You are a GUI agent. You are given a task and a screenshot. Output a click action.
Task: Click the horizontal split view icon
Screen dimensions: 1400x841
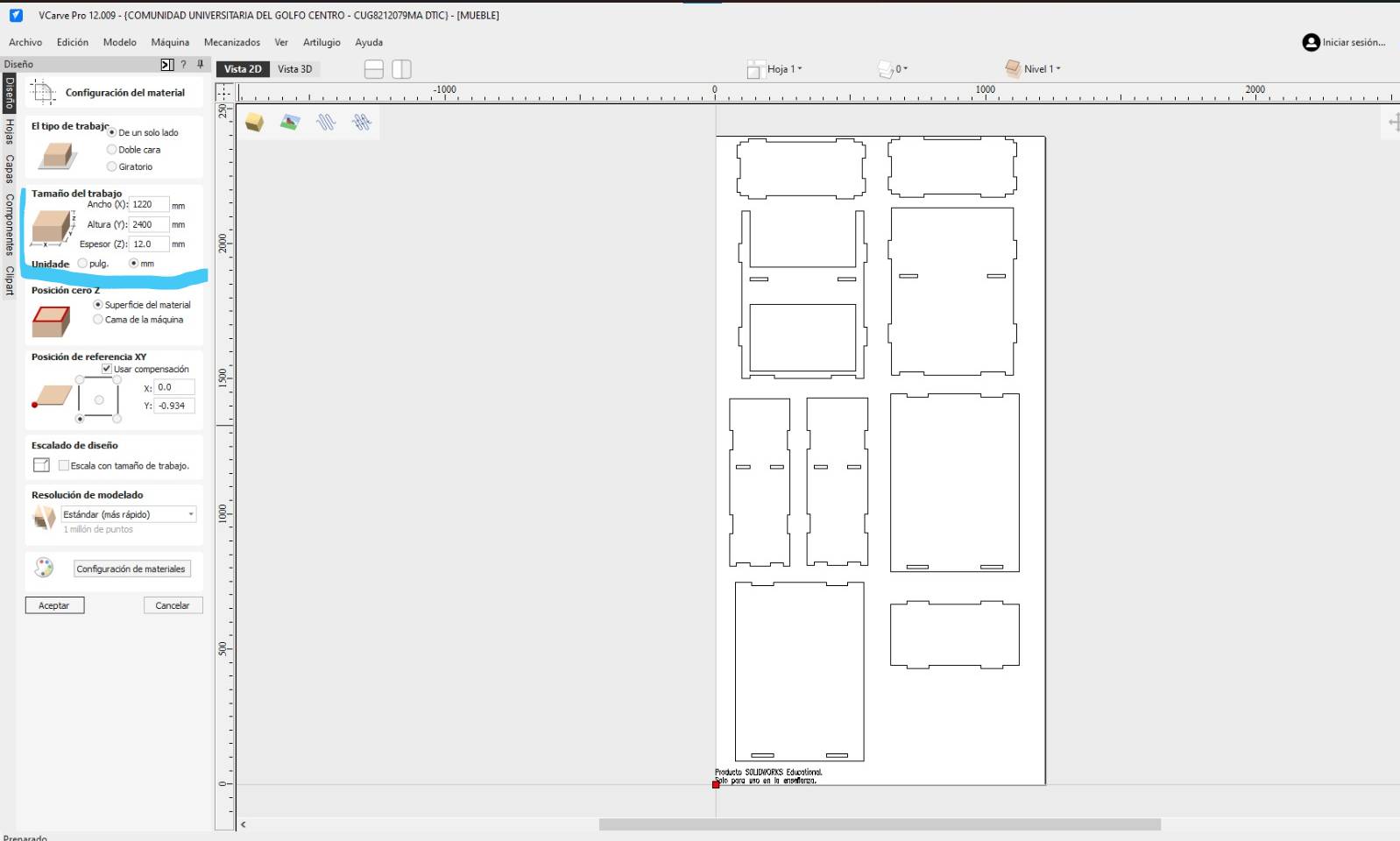click(374, 69)
